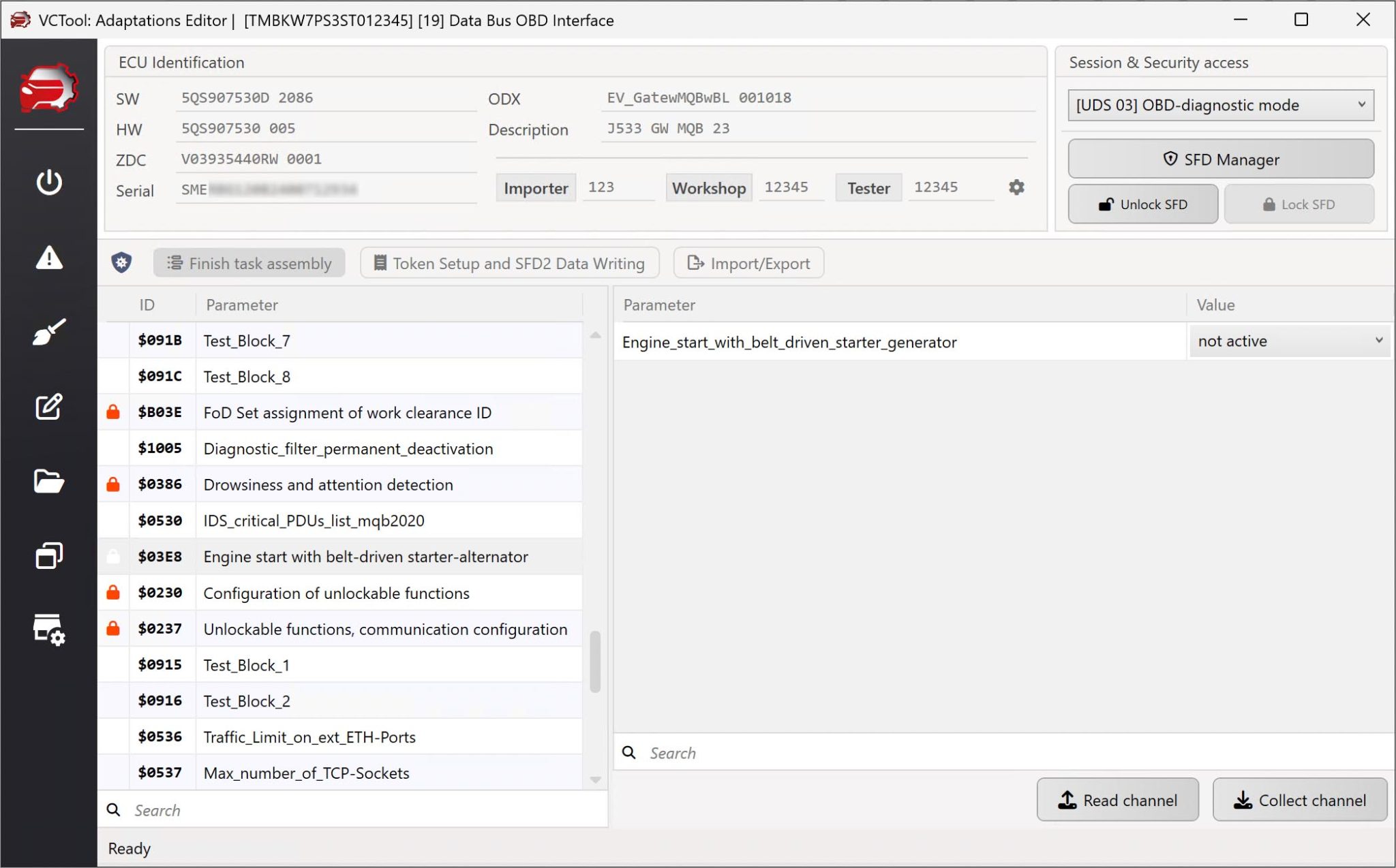This screenshot has width=1396, height=868.
Task: Open the edit pencil sidebar icon
Action: coord(49,407)
